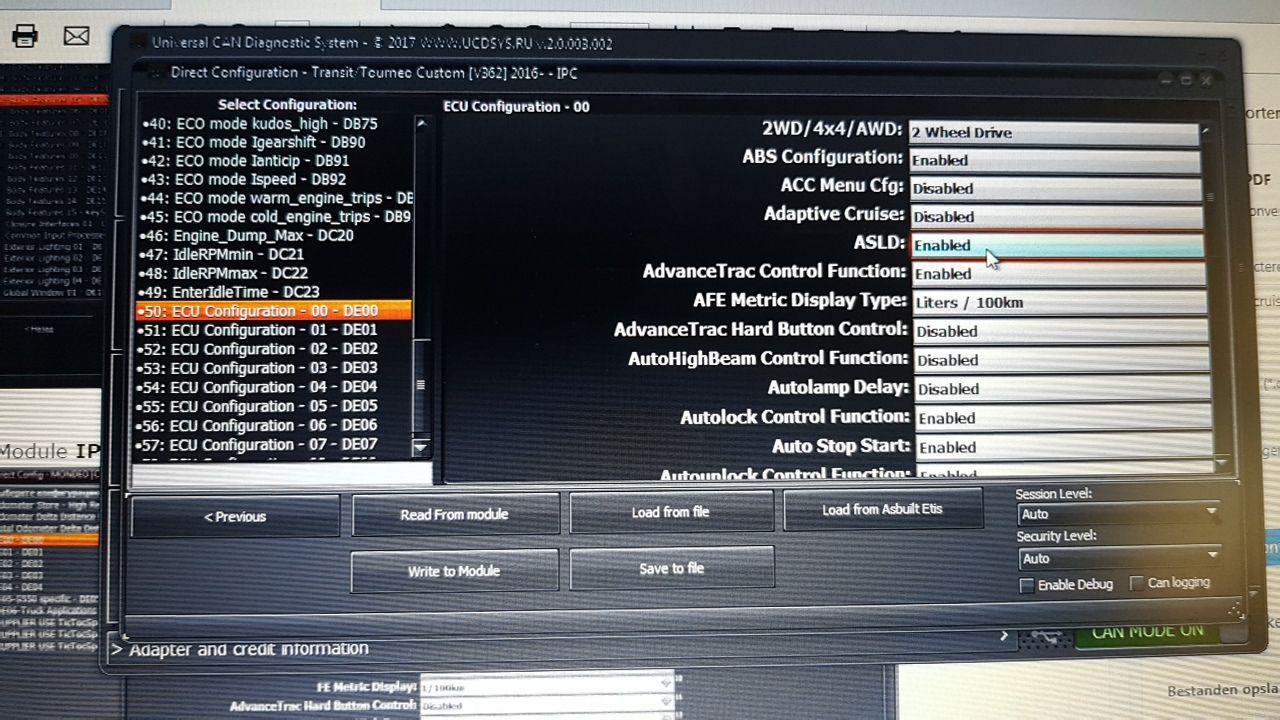Tick the Can logging checkbox
Screen dimensions: 1280x720
[x=1137, y=583]
